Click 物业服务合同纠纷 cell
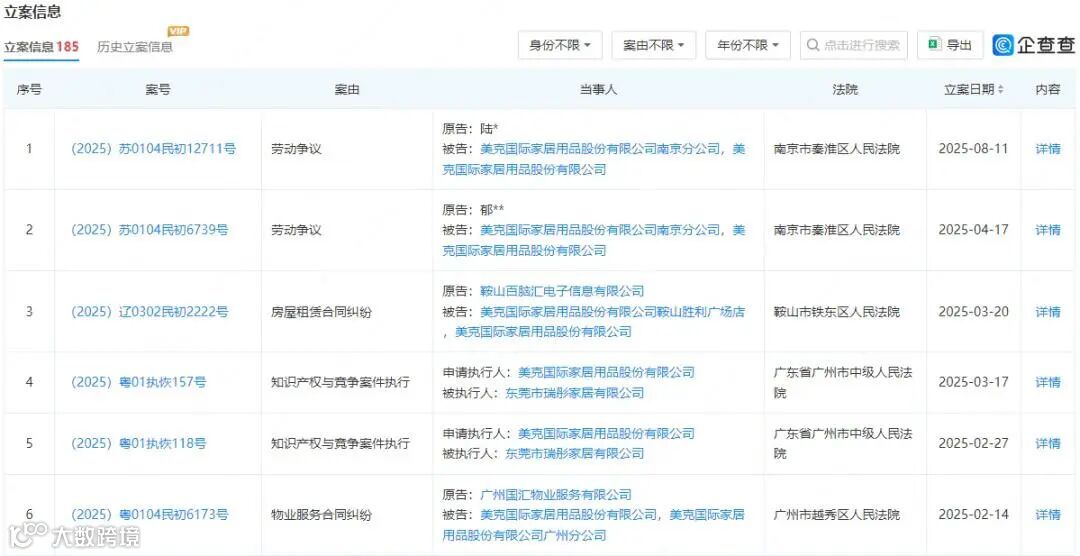1080x556 pixels. [x=321, y=514]
